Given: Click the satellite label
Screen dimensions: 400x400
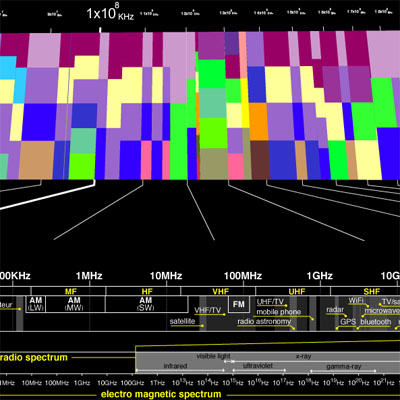Looking at the screenshot, I should point(182,321).
